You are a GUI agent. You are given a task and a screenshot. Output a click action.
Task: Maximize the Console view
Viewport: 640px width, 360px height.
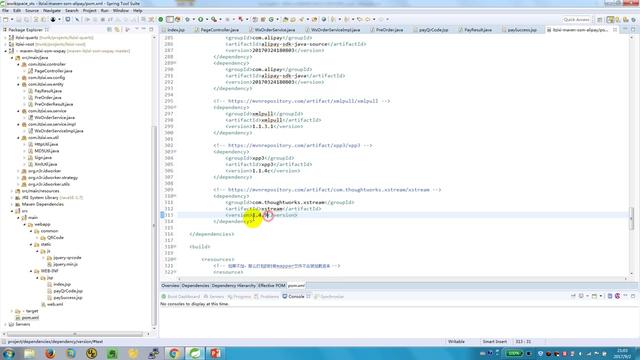pyautogui.click(x=633, y=296)
